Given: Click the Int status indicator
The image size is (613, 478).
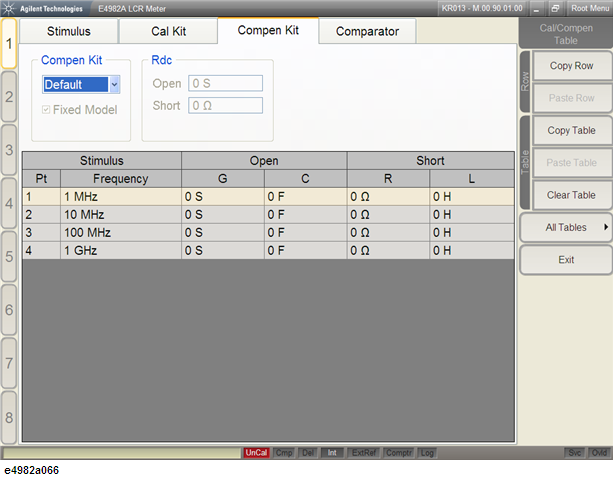Looking at the screenshot, I should (332, 453).
